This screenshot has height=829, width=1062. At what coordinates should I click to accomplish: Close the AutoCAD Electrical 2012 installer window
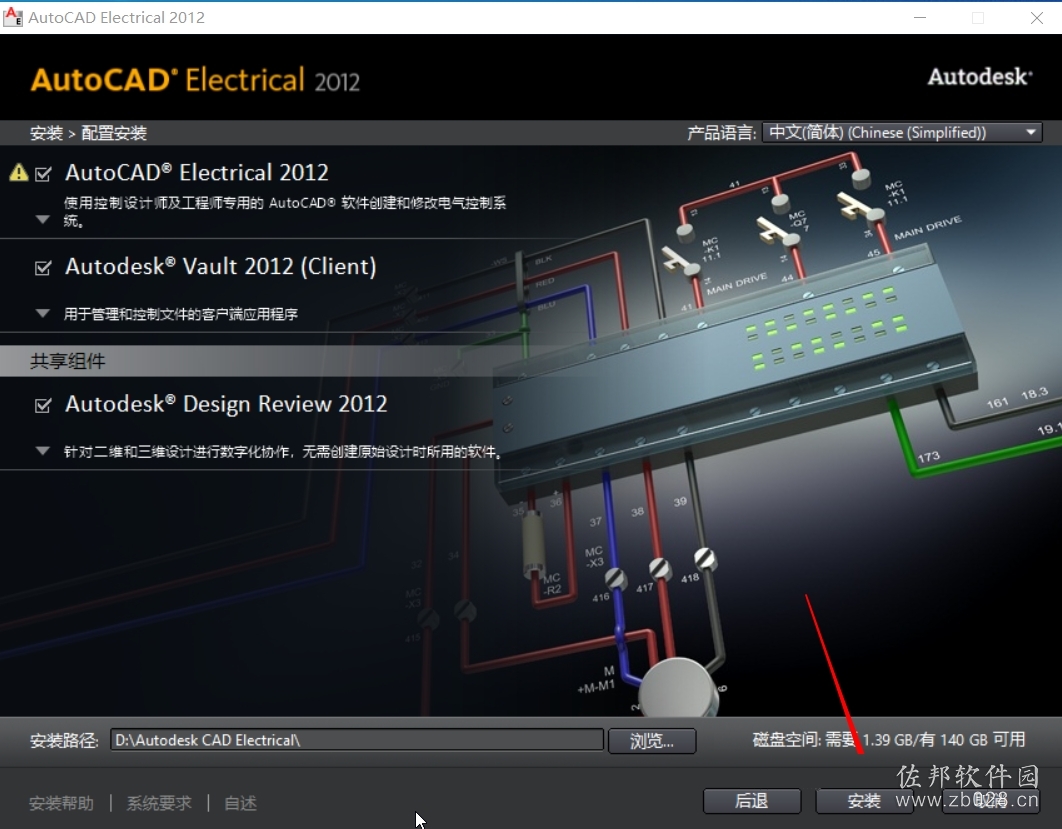[x=1037, y=18]
